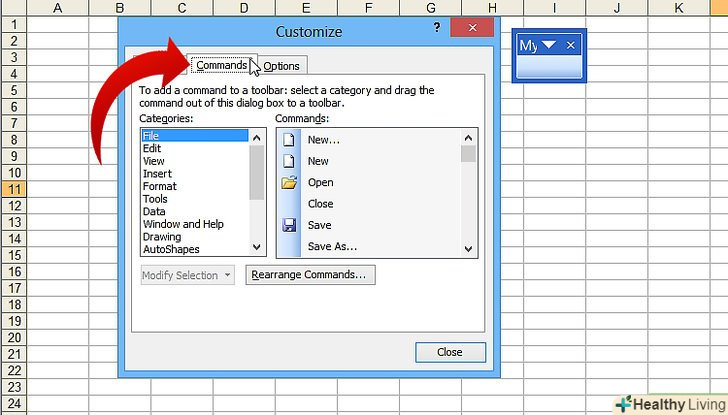This screenshot has height=415, width=728.
Task: Select the New... command text
Action: 324,140
